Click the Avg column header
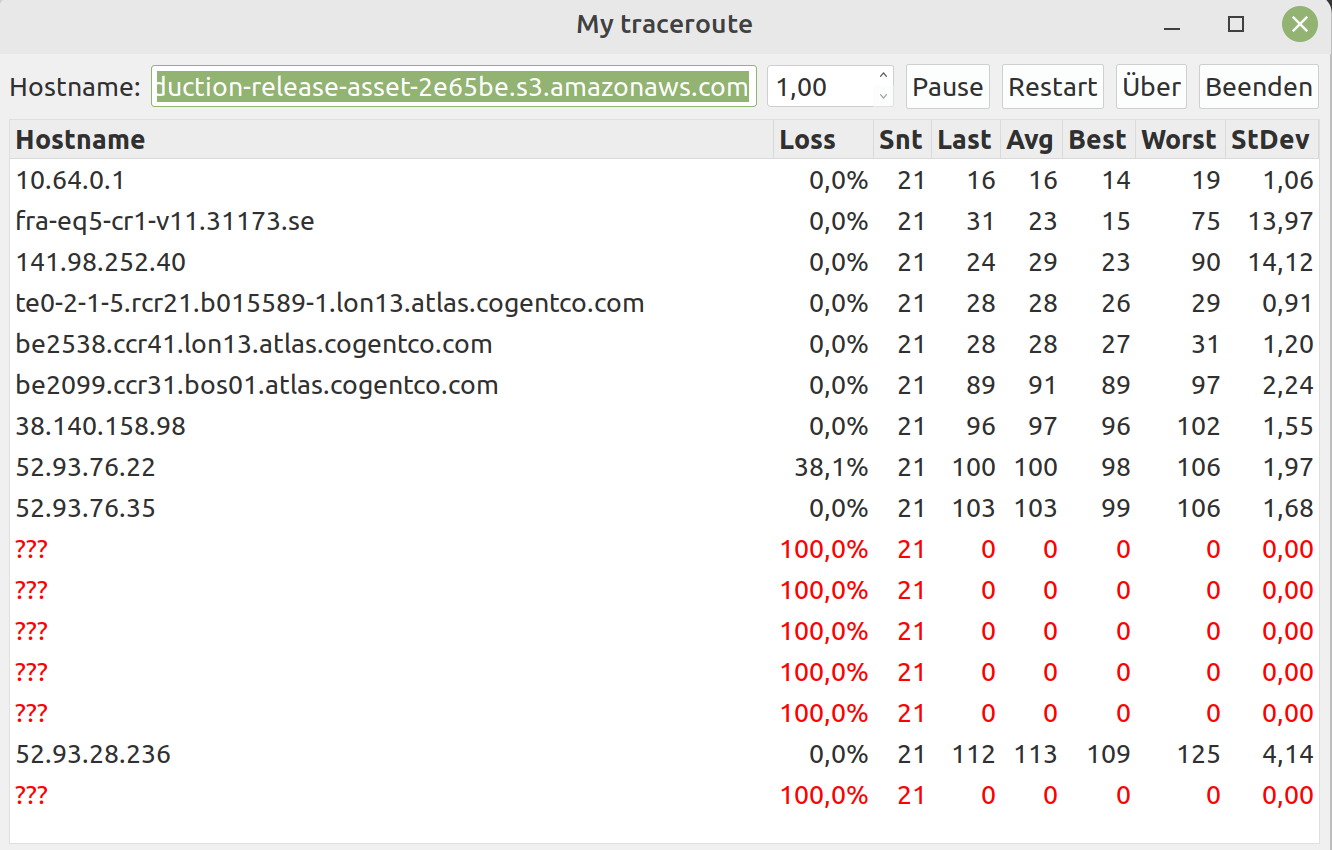The image size is (1332, 850). [x=1030, y=140]
